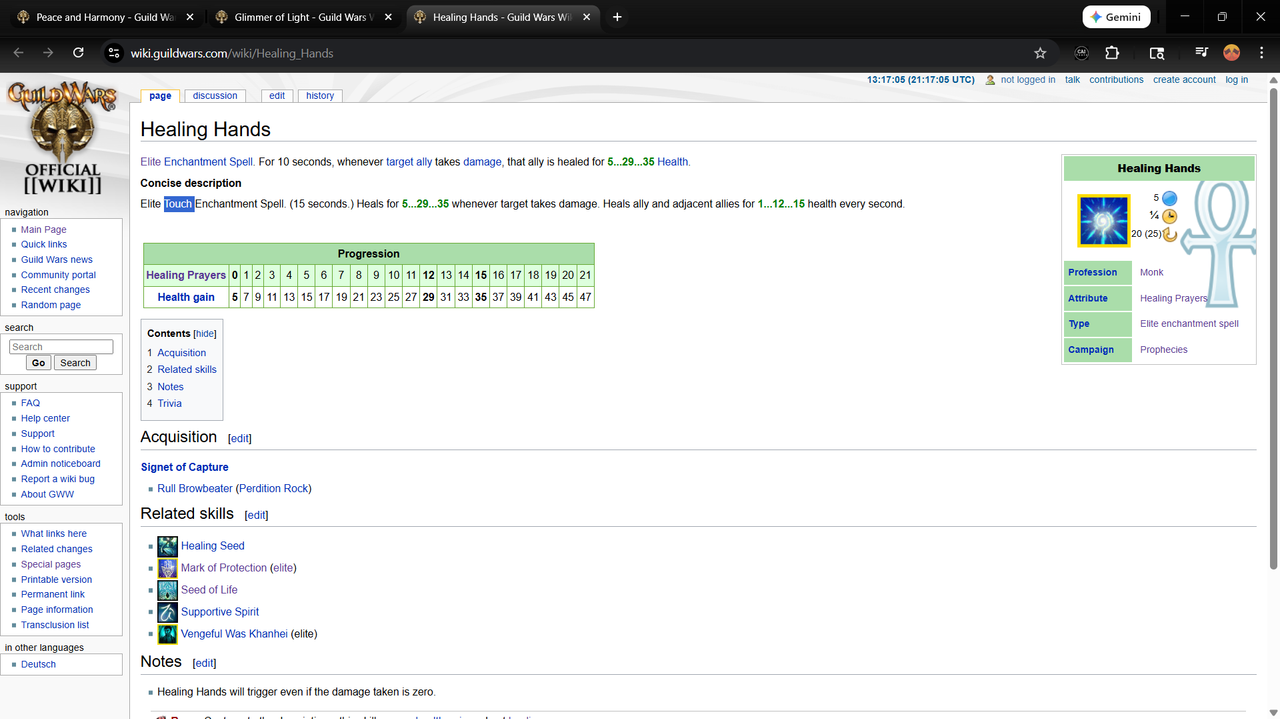Edit the Acquisition section
This screenshot has height=719, width=1280.
(x=240, y=438)
